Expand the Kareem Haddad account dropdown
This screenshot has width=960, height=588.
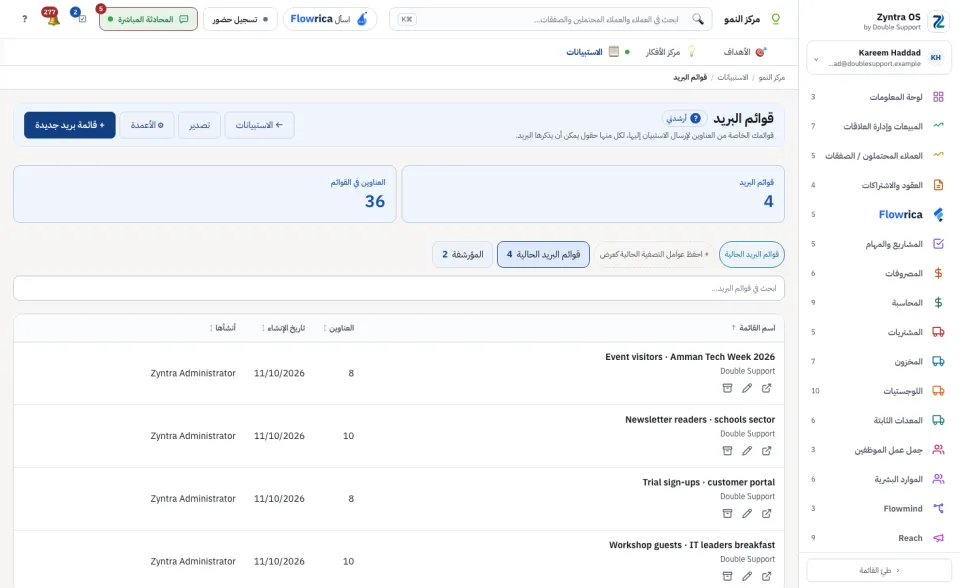pos(879,58)
